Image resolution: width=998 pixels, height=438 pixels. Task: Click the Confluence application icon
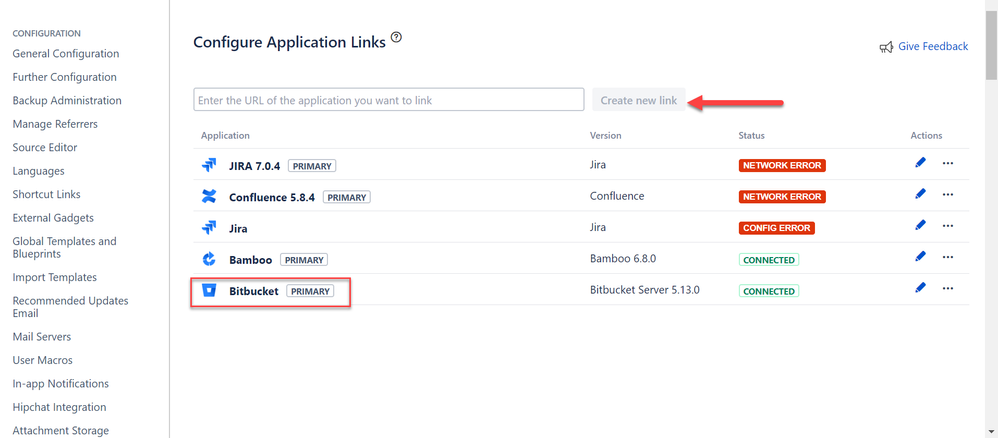[x=209, y=197]
